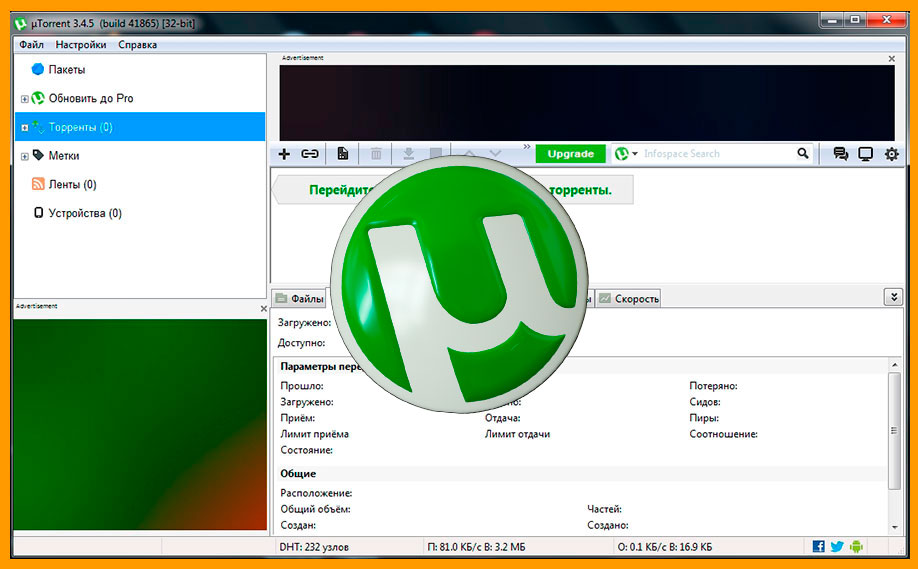Expand the Торренты (0) tree node
The width and height of the screenshot is (918, 569).
25,128
